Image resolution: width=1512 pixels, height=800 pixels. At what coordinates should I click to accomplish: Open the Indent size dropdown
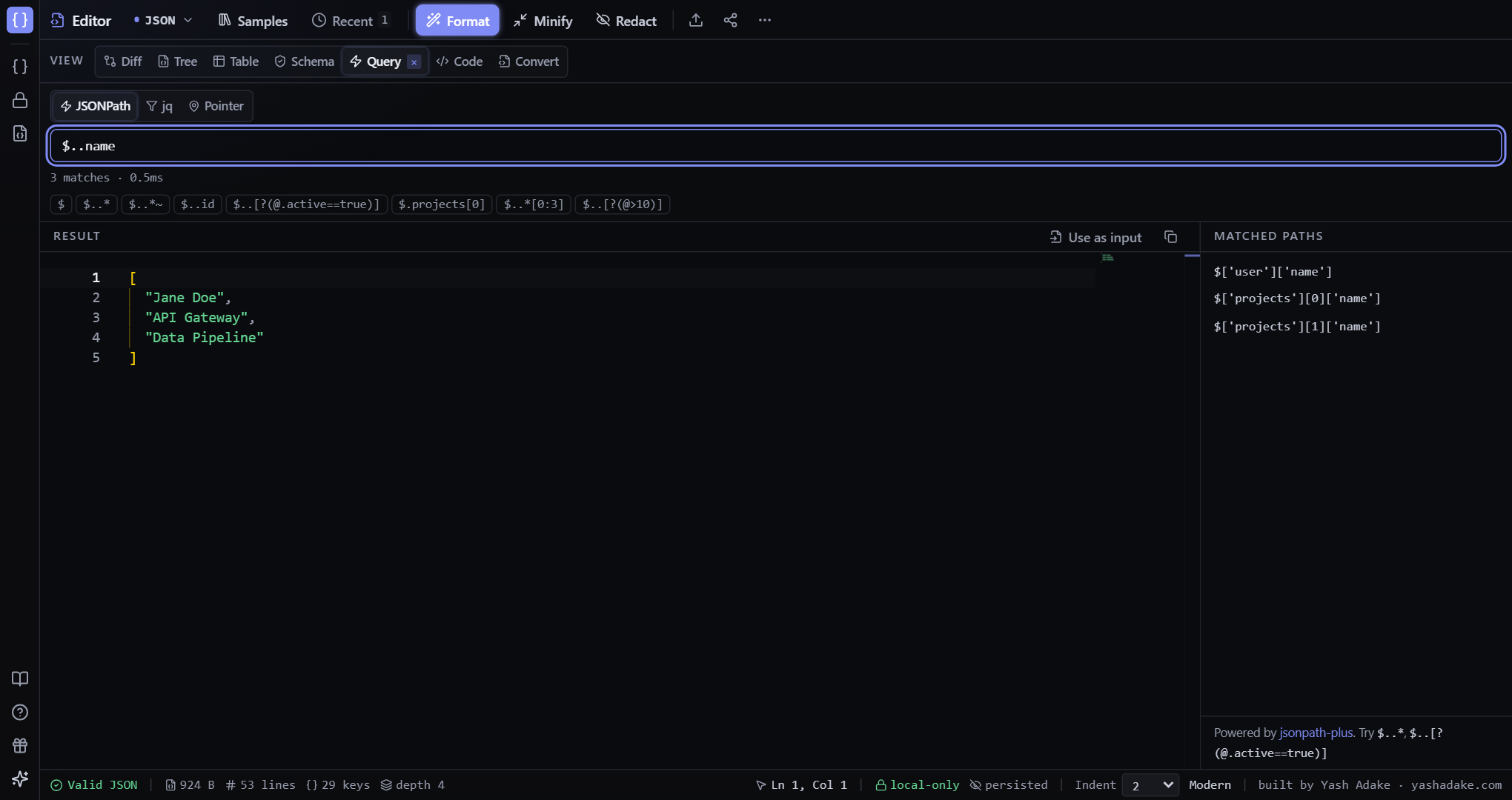coord(1150,785)
